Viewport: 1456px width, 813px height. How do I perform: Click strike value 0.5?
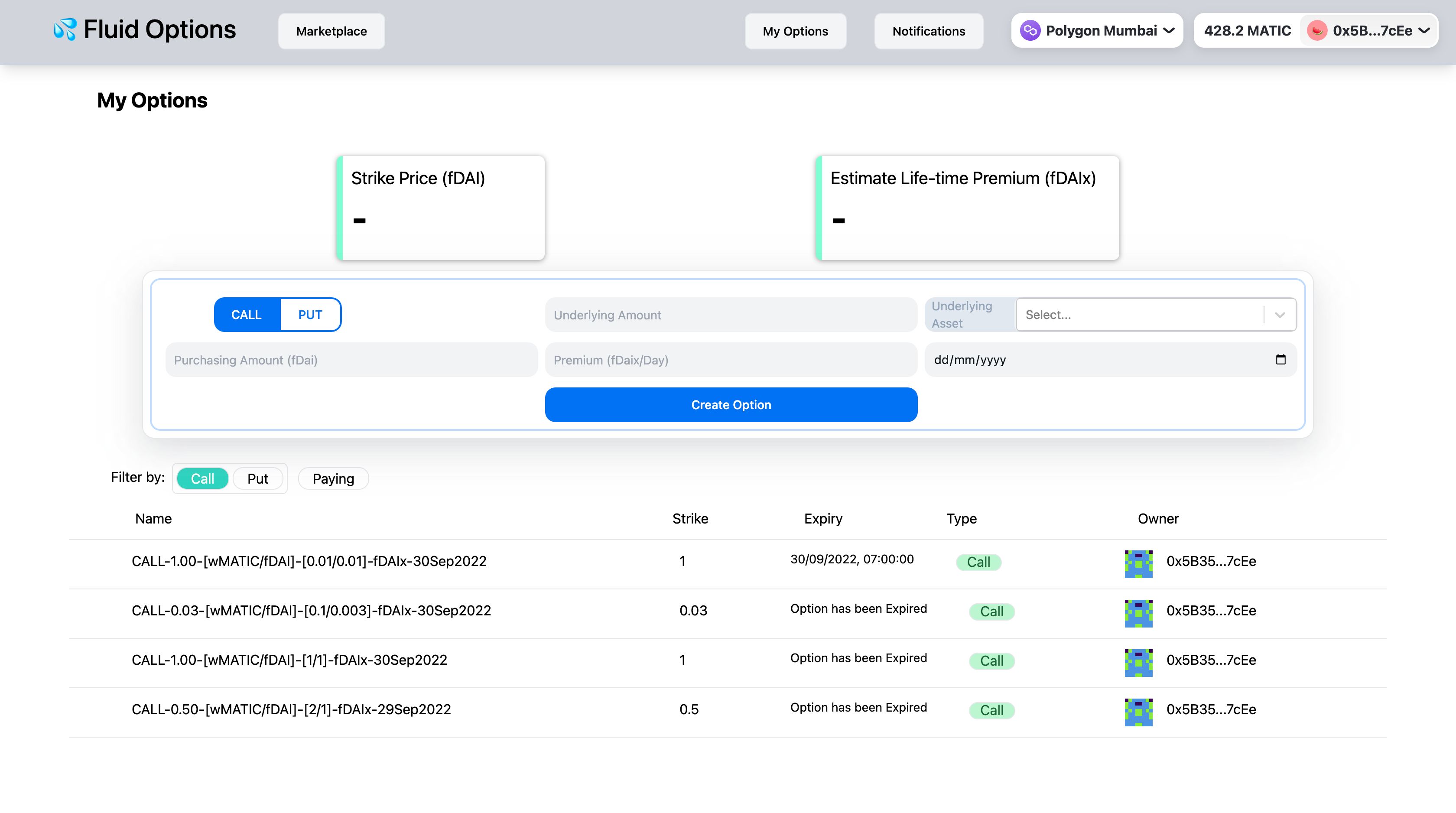coord(689,709)
